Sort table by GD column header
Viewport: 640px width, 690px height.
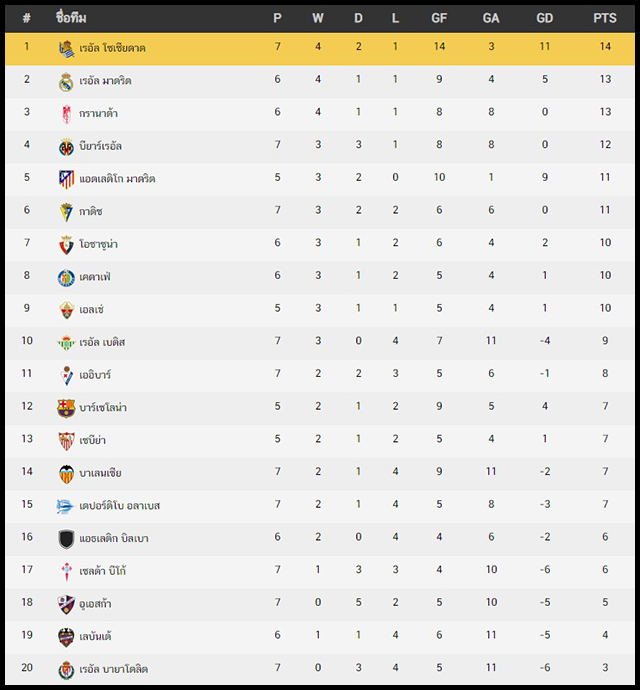tap(544, 18)
